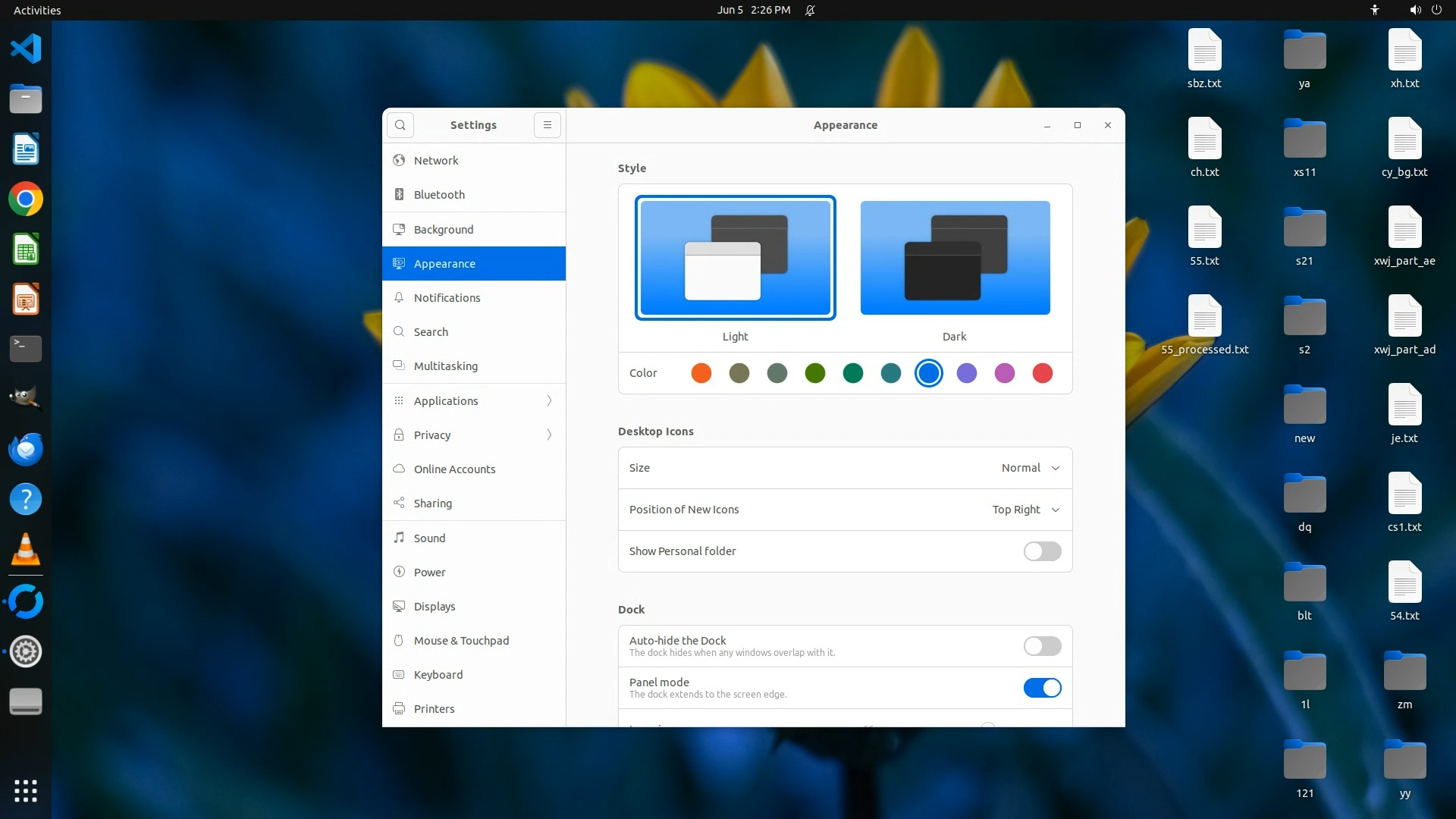Click the search icon in Settings header

pos(400,125)
